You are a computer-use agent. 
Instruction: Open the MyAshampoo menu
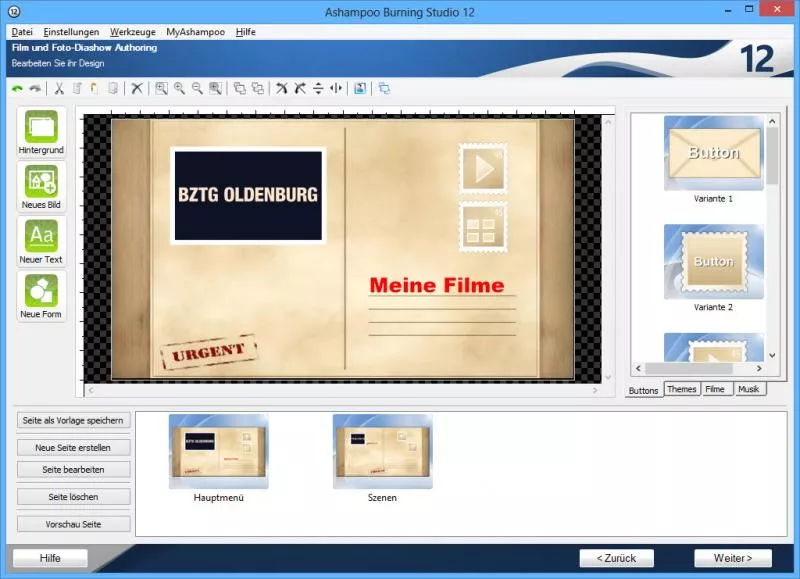click(x=195, y=32)
